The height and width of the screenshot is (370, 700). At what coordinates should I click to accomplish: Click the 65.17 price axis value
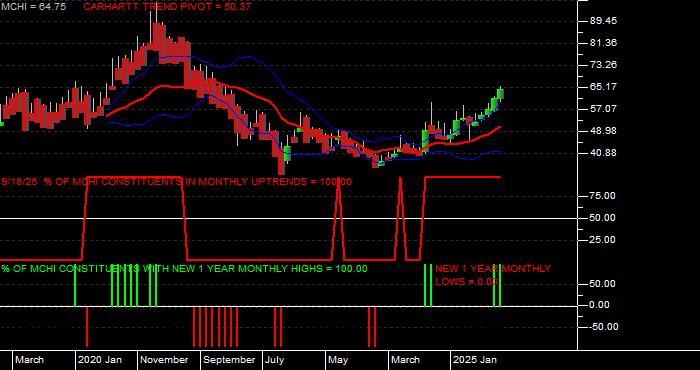click(603, 87)
